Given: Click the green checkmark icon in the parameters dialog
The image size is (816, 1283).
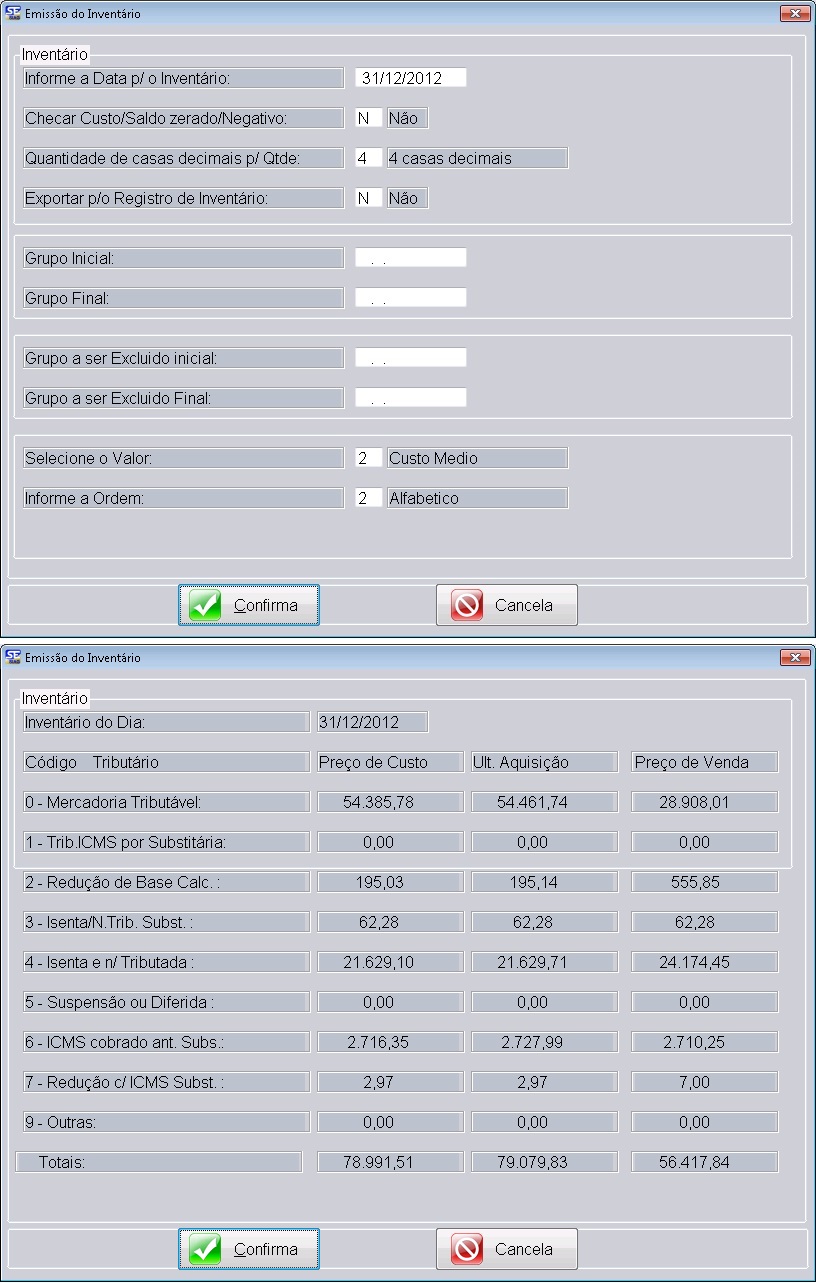Looking at the screenshot, I should point(205,606).
